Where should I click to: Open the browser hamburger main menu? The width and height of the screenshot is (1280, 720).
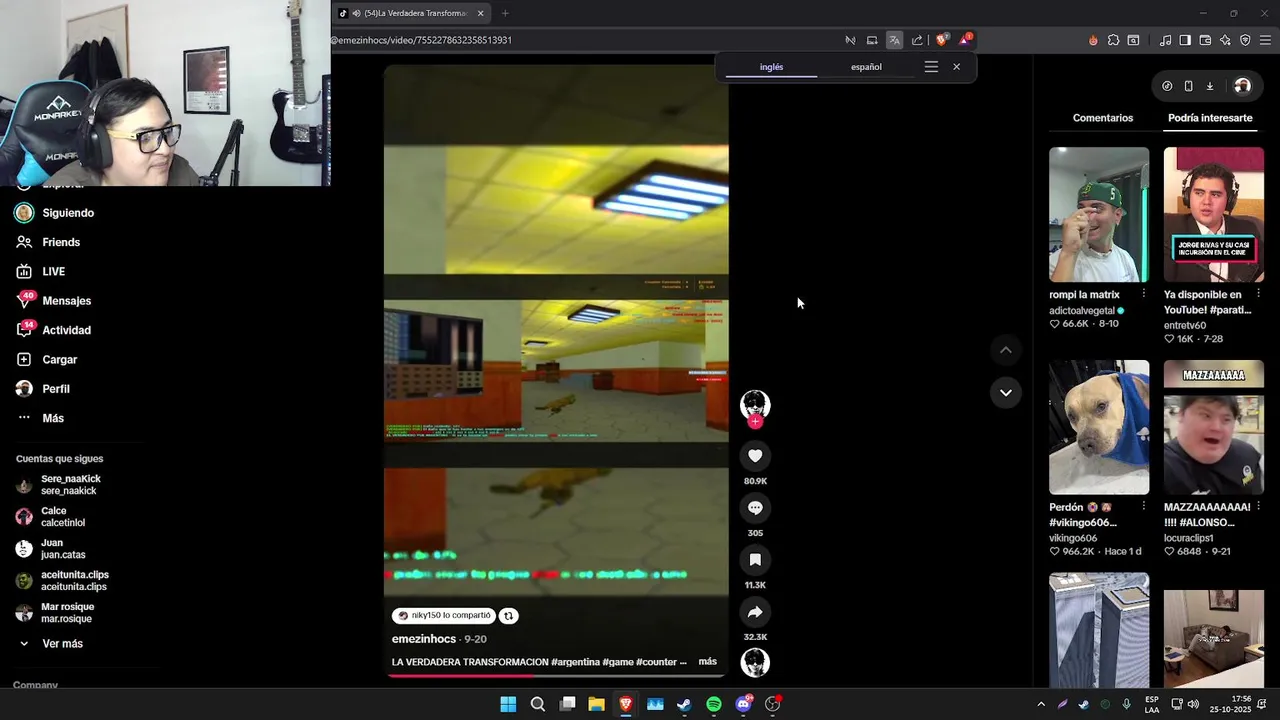tap(1266, 40)
